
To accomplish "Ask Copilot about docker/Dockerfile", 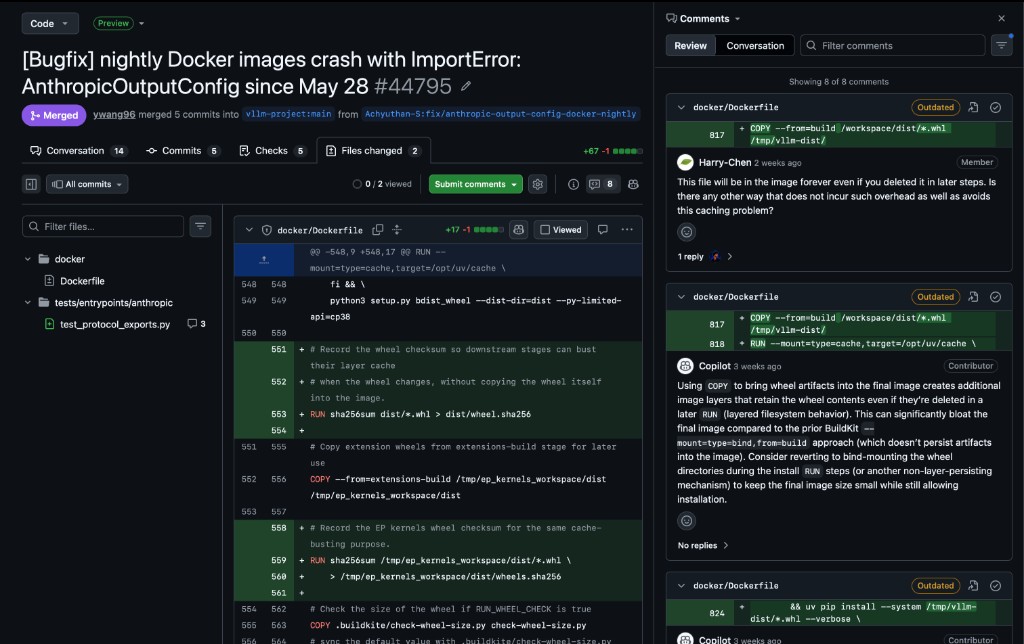I will [519, 230].
